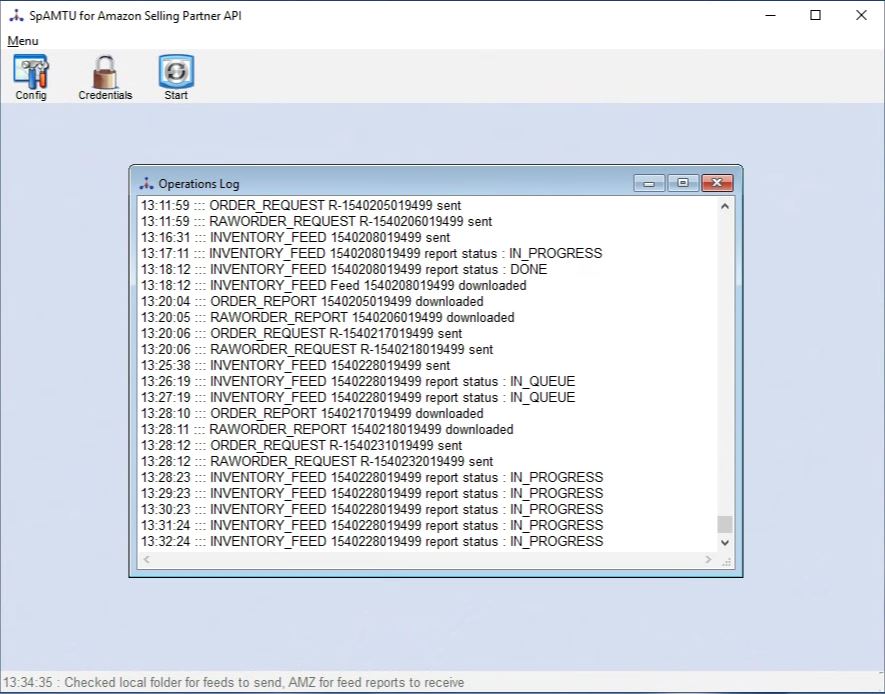The height and width of the screenshot is (694, 885).
Task: Close the Operations Log window
Action: coord(717,183)
